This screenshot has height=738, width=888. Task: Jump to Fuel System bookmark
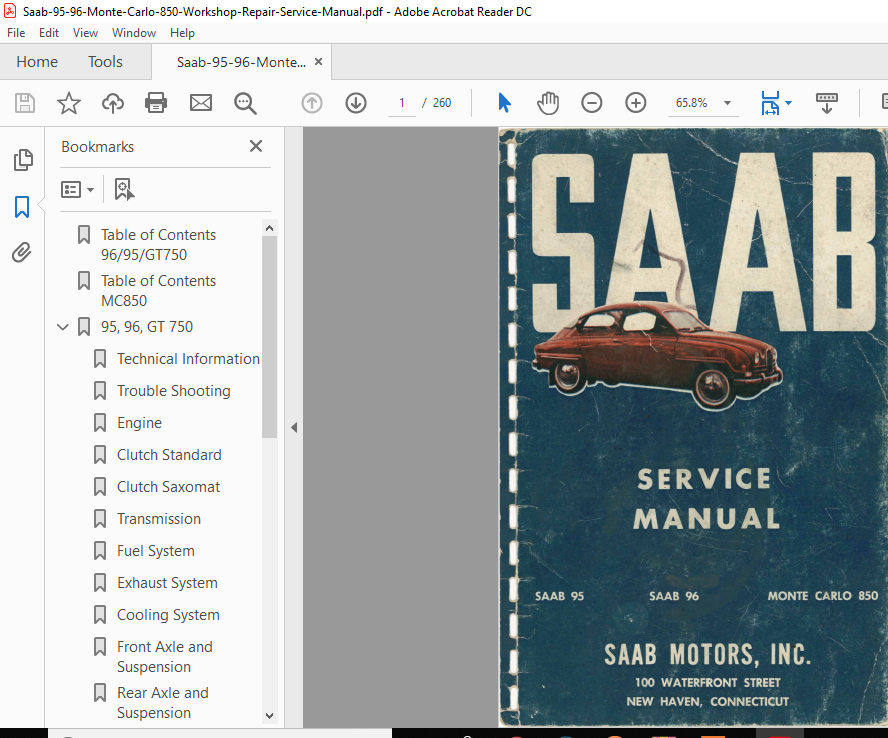[155, 551]
